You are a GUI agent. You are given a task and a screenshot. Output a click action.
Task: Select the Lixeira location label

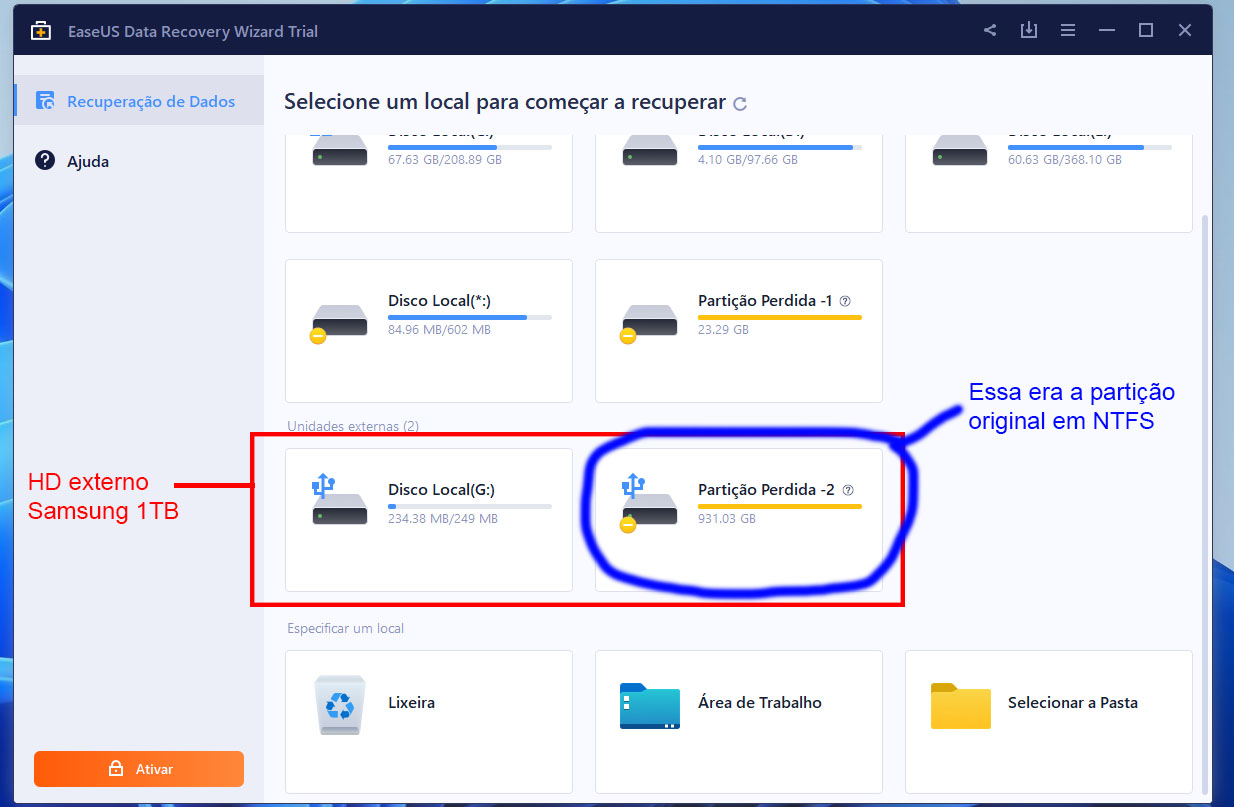click(x=411, y=703)
